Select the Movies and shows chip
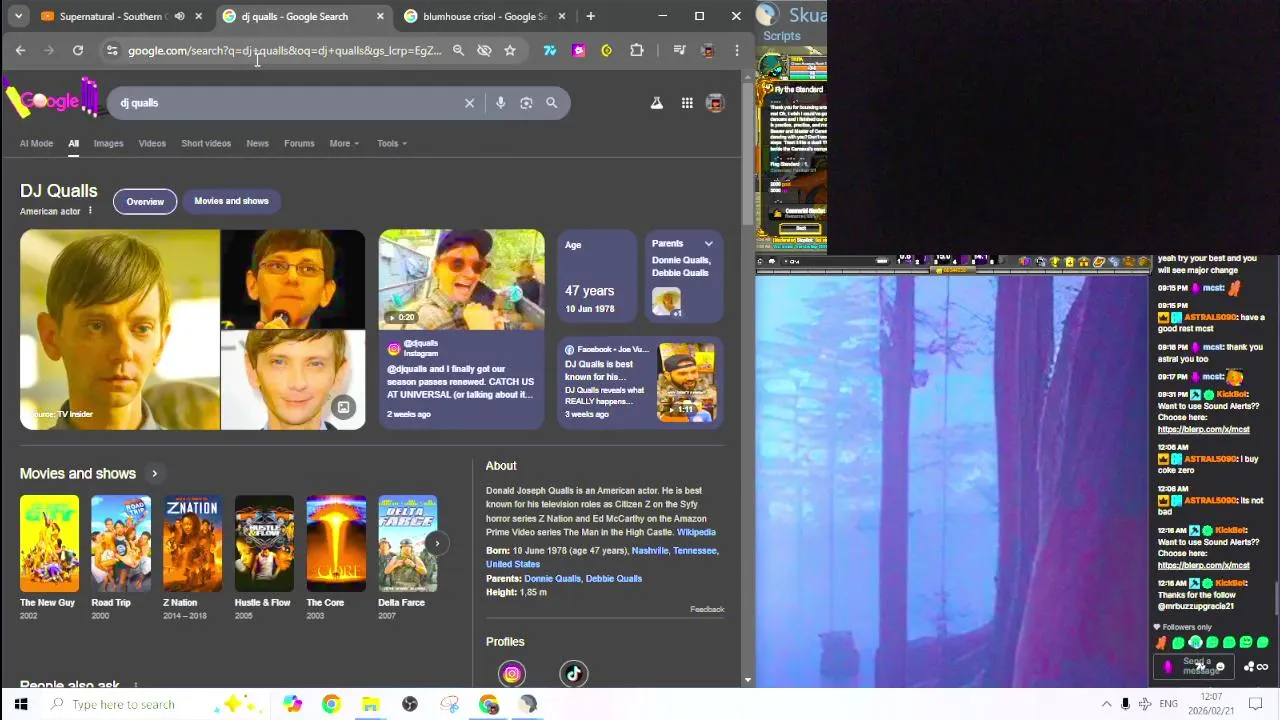1280x720 pixels. [x=231, y=201]
